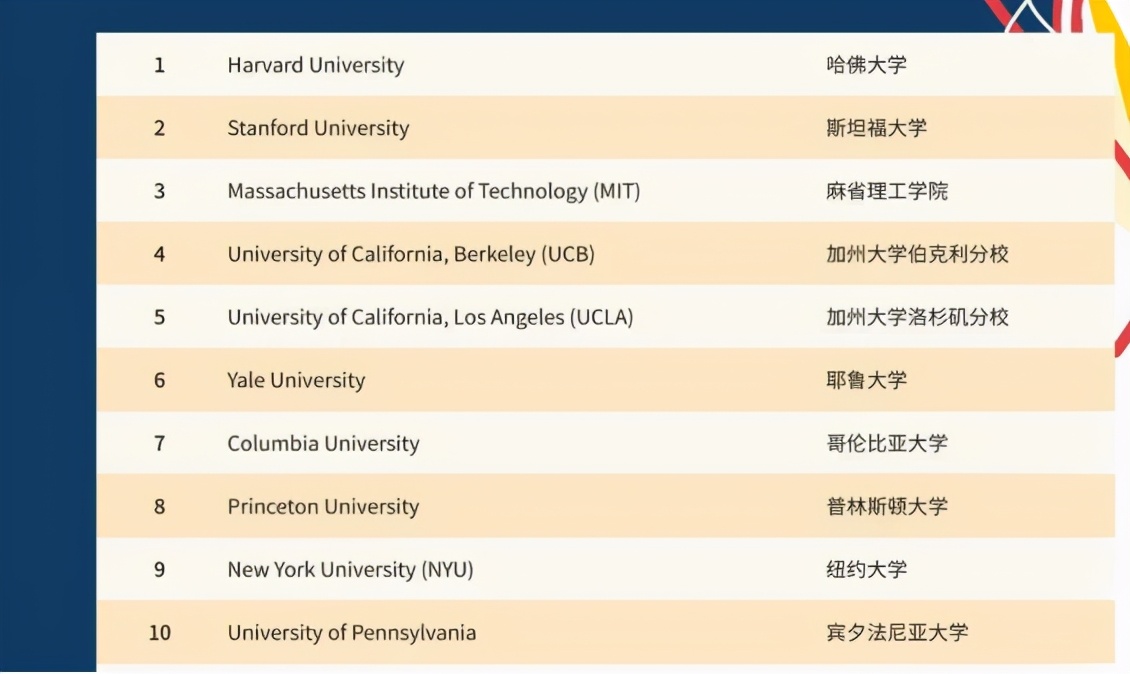Select the Stanford University entry
1130x674 pixels.
tap(318, 128)
